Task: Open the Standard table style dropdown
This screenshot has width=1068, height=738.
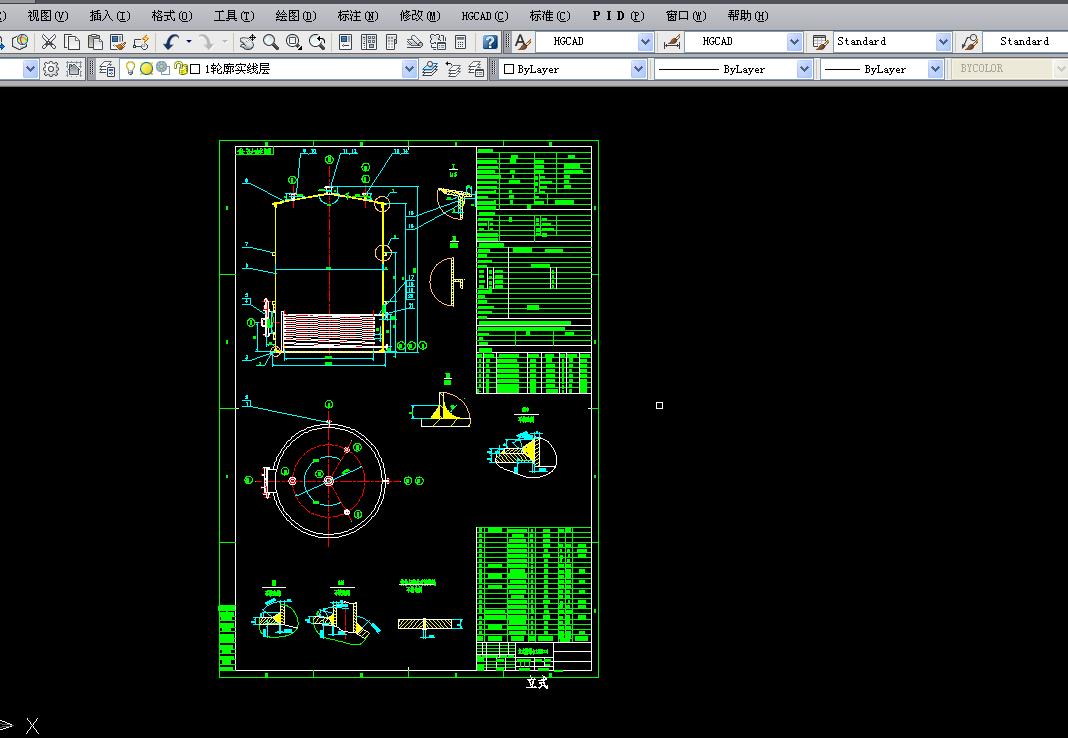Action: (943, 42)
